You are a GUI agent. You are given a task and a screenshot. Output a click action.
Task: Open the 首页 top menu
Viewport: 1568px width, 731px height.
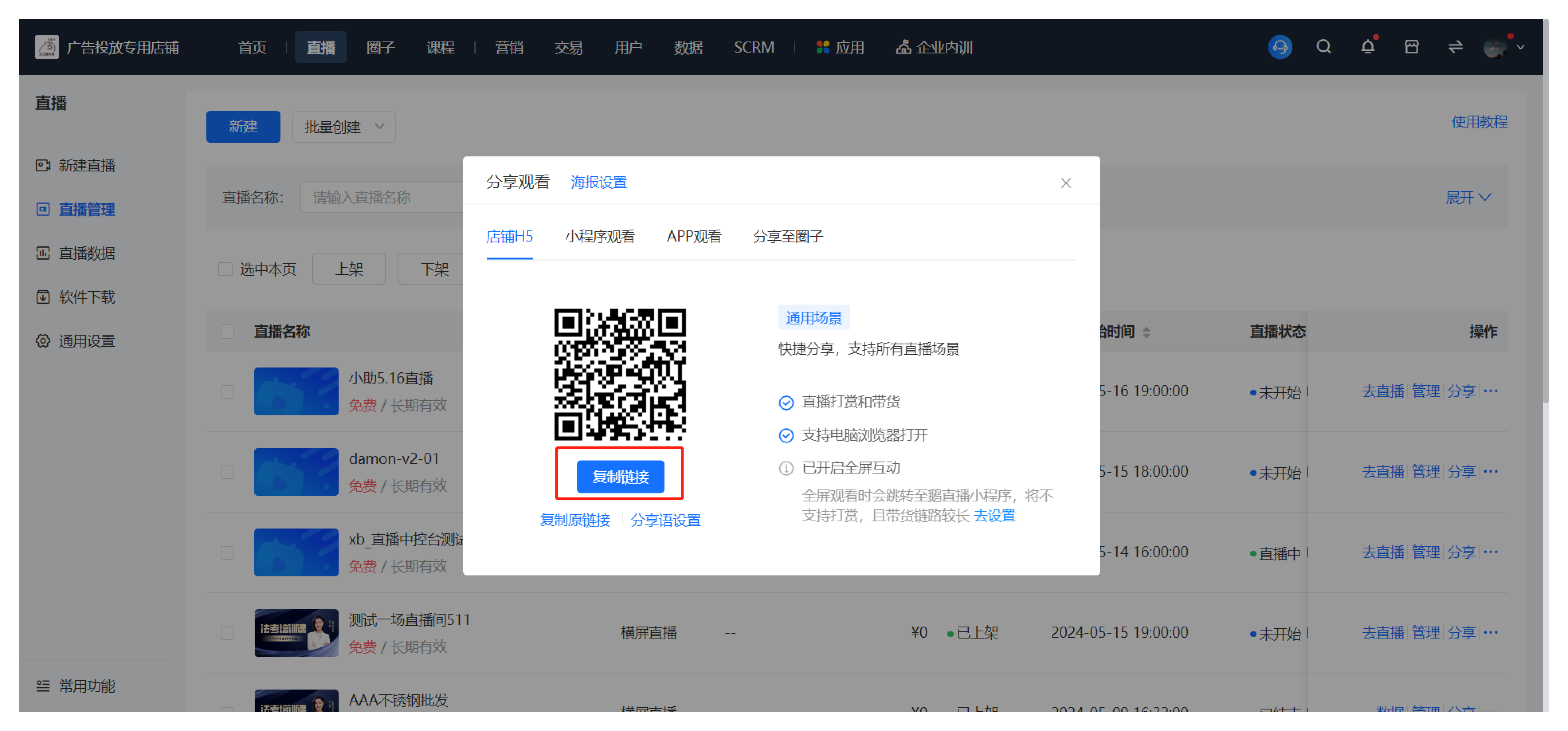coord(252,47)
